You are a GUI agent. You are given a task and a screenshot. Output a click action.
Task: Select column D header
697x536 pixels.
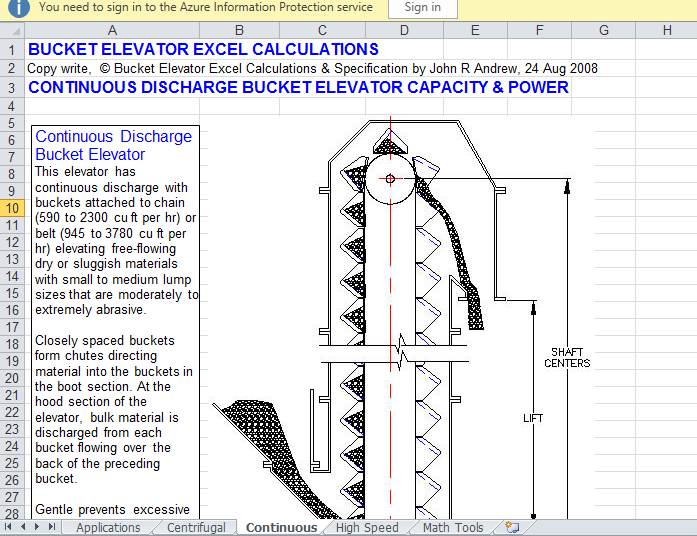point(404,30)
